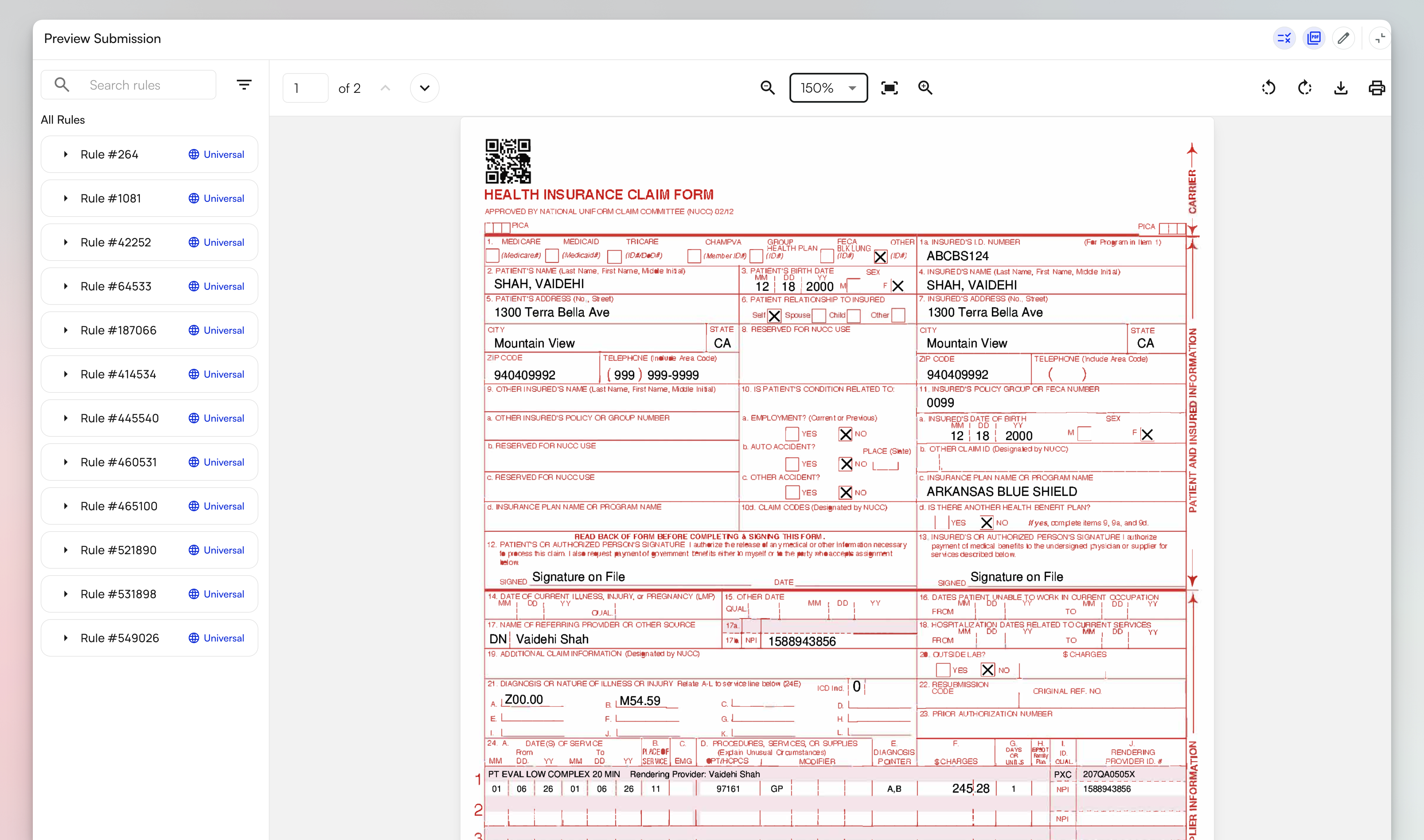This screenshot has height=840, width=1424.
Task: Click the fit-to-page icon
Action: coord(889,88)
